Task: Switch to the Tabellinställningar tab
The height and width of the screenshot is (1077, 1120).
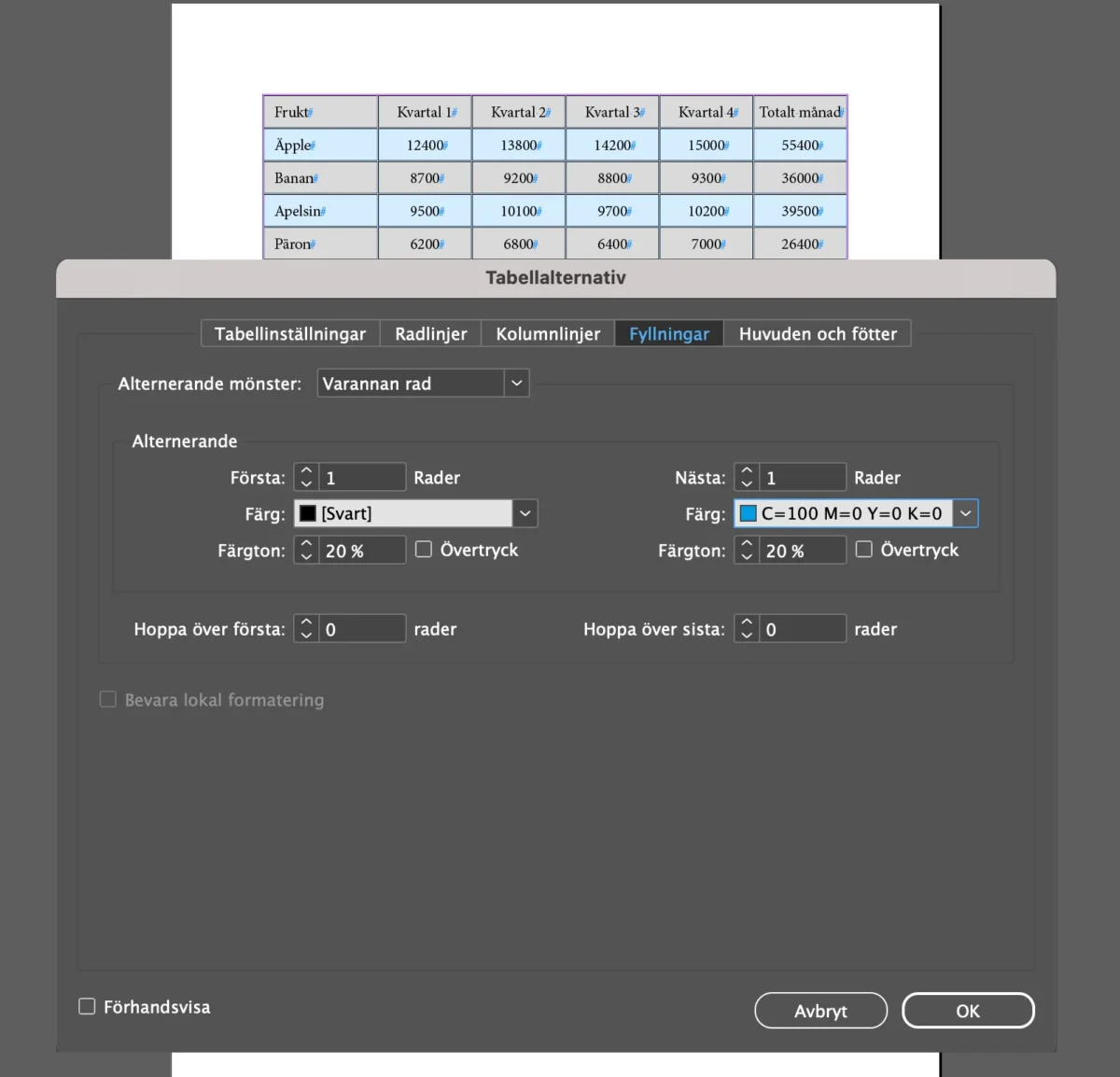Action: tap(289, 334)
